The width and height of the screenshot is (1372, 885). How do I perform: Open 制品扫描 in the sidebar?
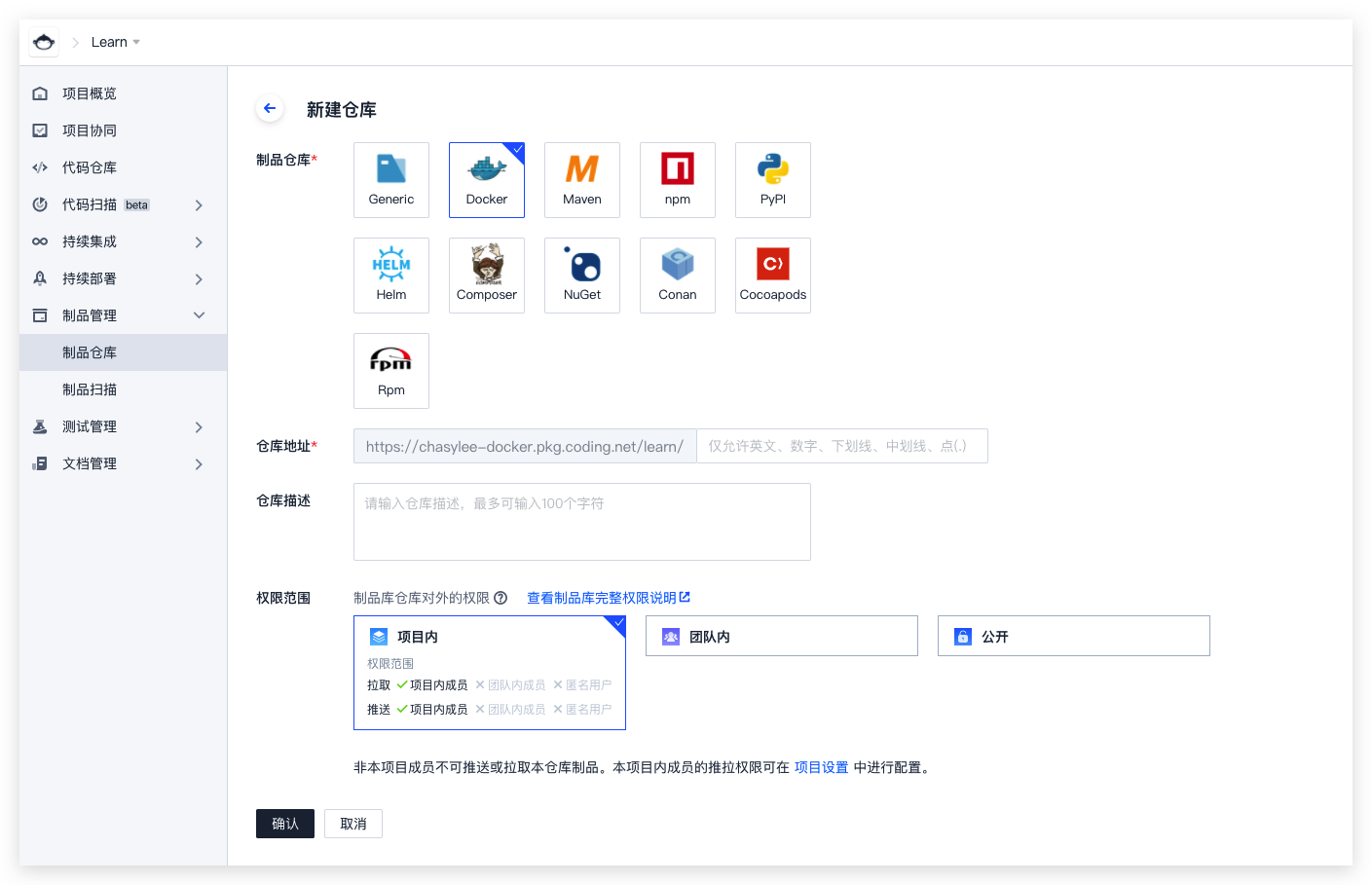tap(90, 389)
